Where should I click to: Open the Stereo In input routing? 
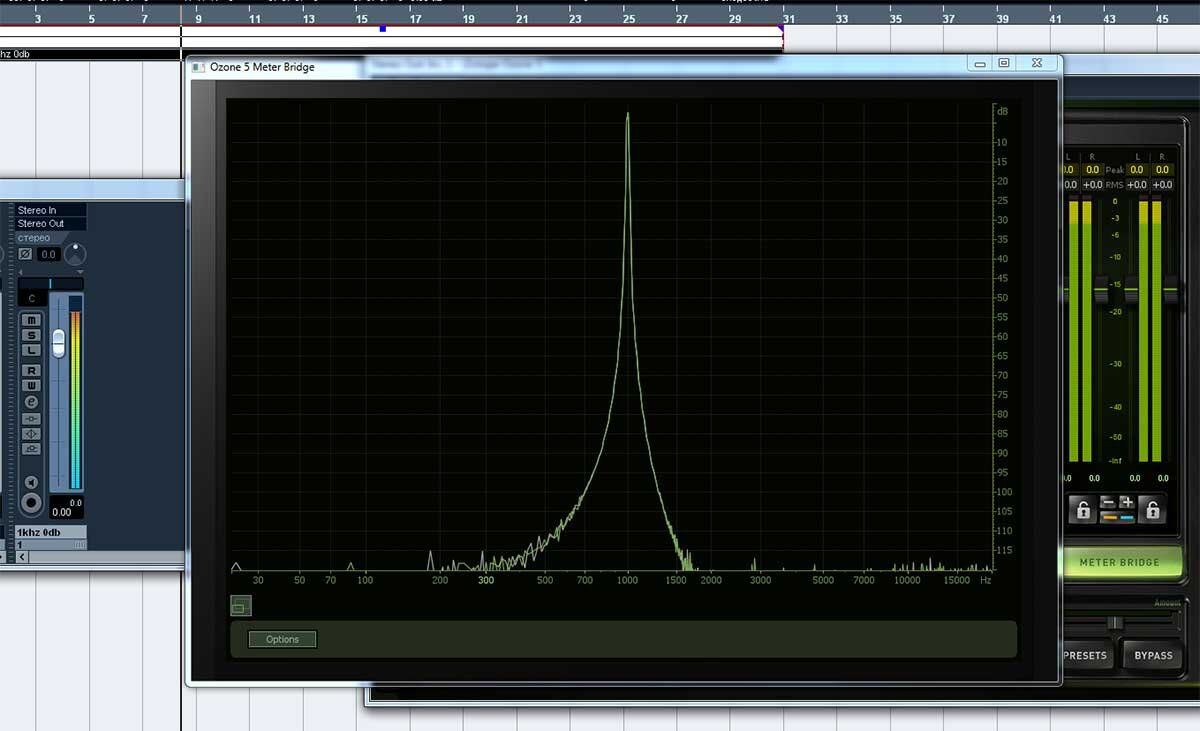(51, 210)
